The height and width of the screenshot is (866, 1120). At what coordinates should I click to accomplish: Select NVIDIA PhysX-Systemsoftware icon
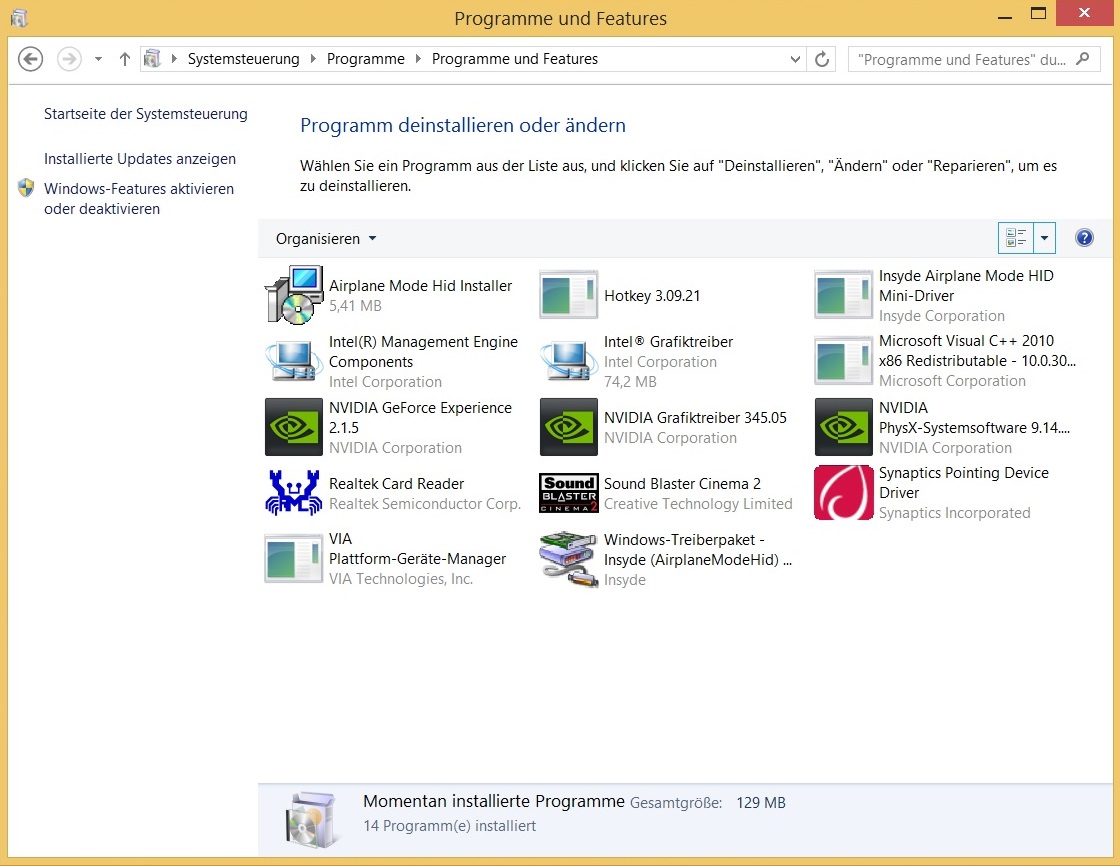click(x=844, y=427)
